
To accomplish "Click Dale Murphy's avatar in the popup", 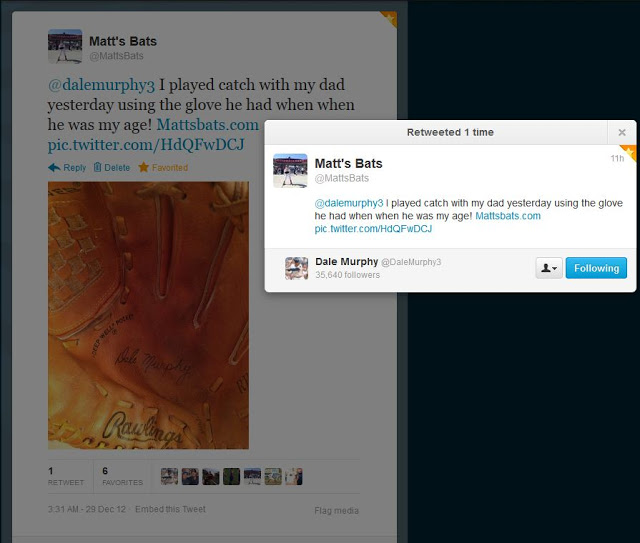I will 296,268.
